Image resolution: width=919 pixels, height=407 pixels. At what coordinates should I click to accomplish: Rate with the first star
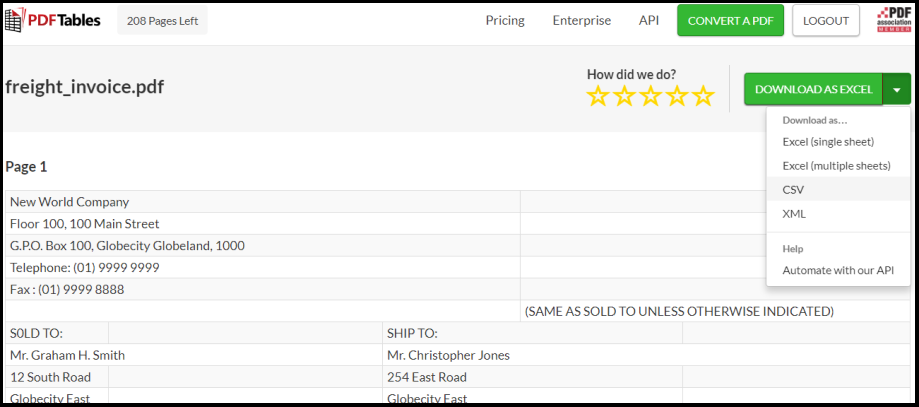(x=598, y=96)
